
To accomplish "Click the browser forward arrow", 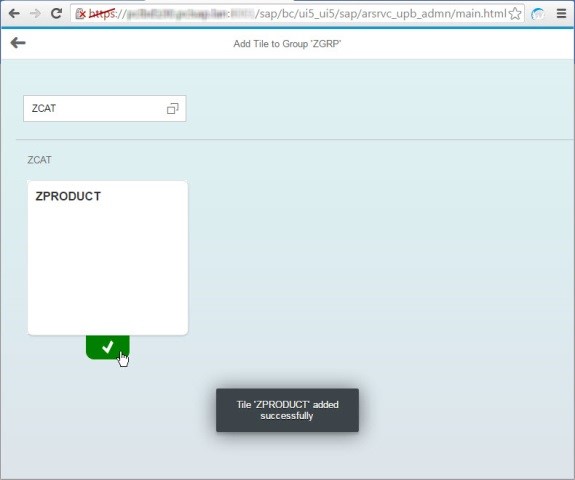I will [35, 14].
